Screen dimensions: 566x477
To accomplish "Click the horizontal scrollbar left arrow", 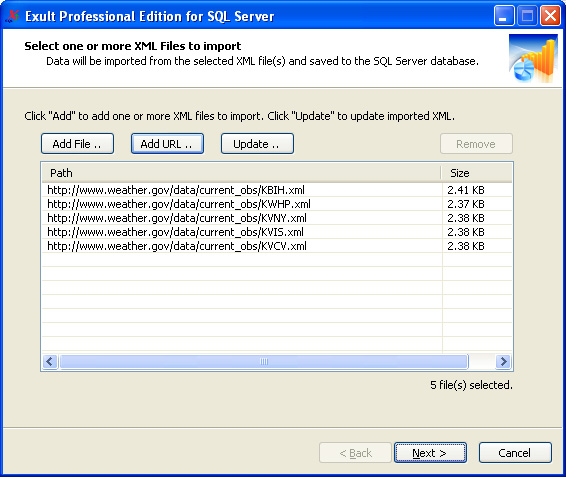I will click(50, 361).
